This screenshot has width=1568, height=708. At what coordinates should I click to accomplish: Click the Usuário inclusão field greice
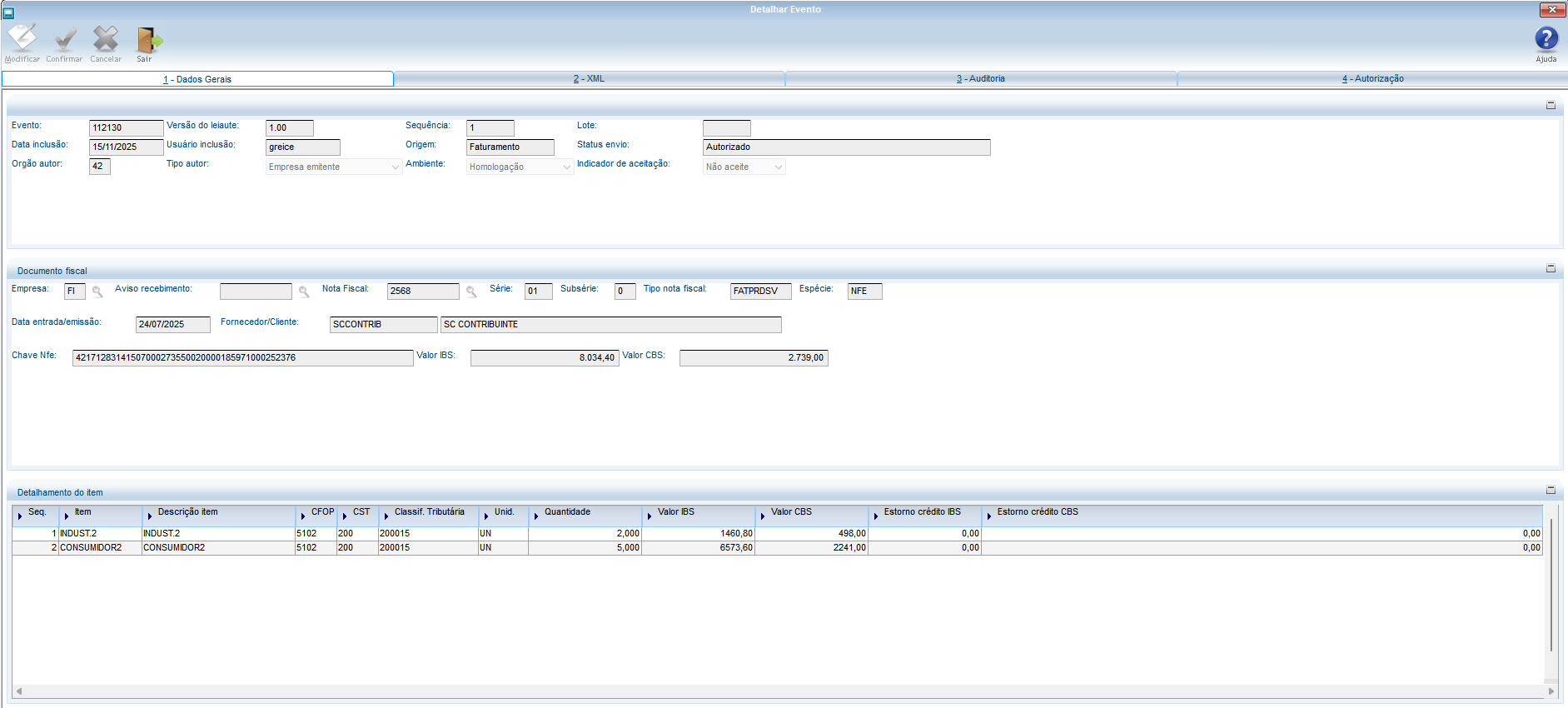coord(302,147)
